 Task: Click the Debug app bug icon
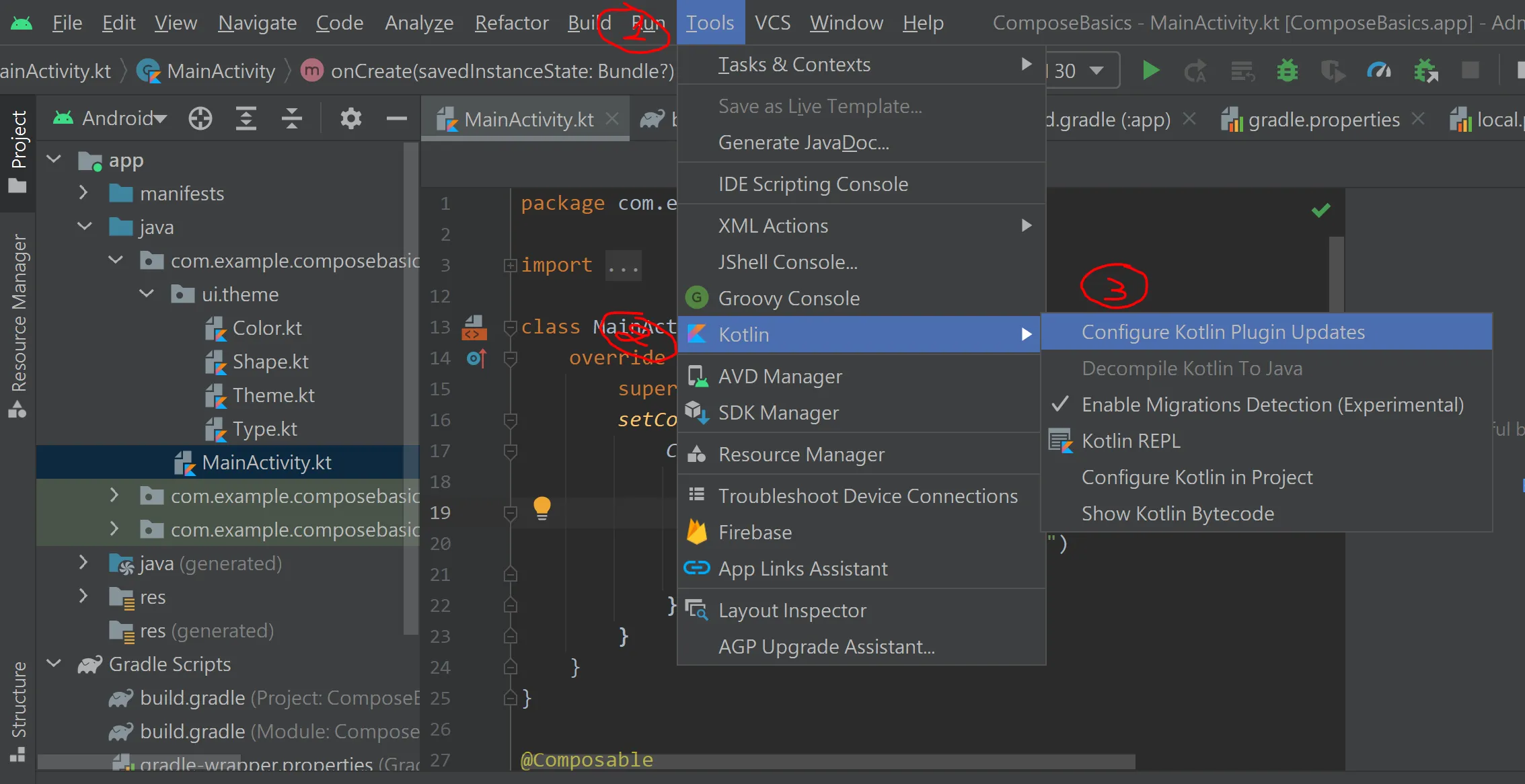point(1287,71)
